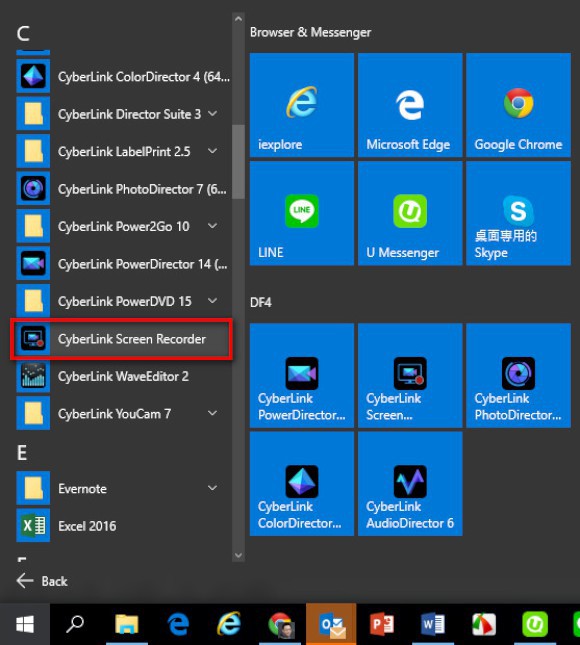This screenshot has width=580, height=645.
Task: Click the letter E section header
Action: 22,452
